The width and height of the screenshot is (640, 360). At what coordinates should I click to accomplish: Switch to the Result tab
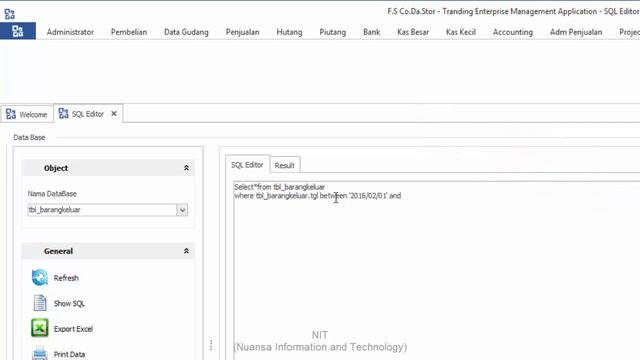click(x=284, y=165)
